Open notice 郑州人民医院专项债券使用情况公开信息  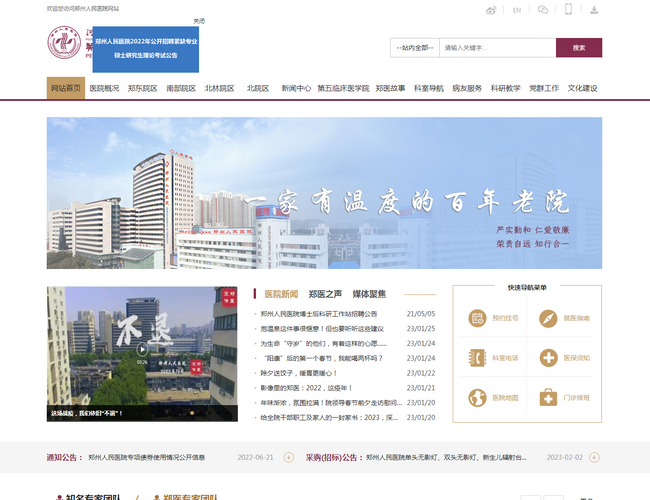147,458
